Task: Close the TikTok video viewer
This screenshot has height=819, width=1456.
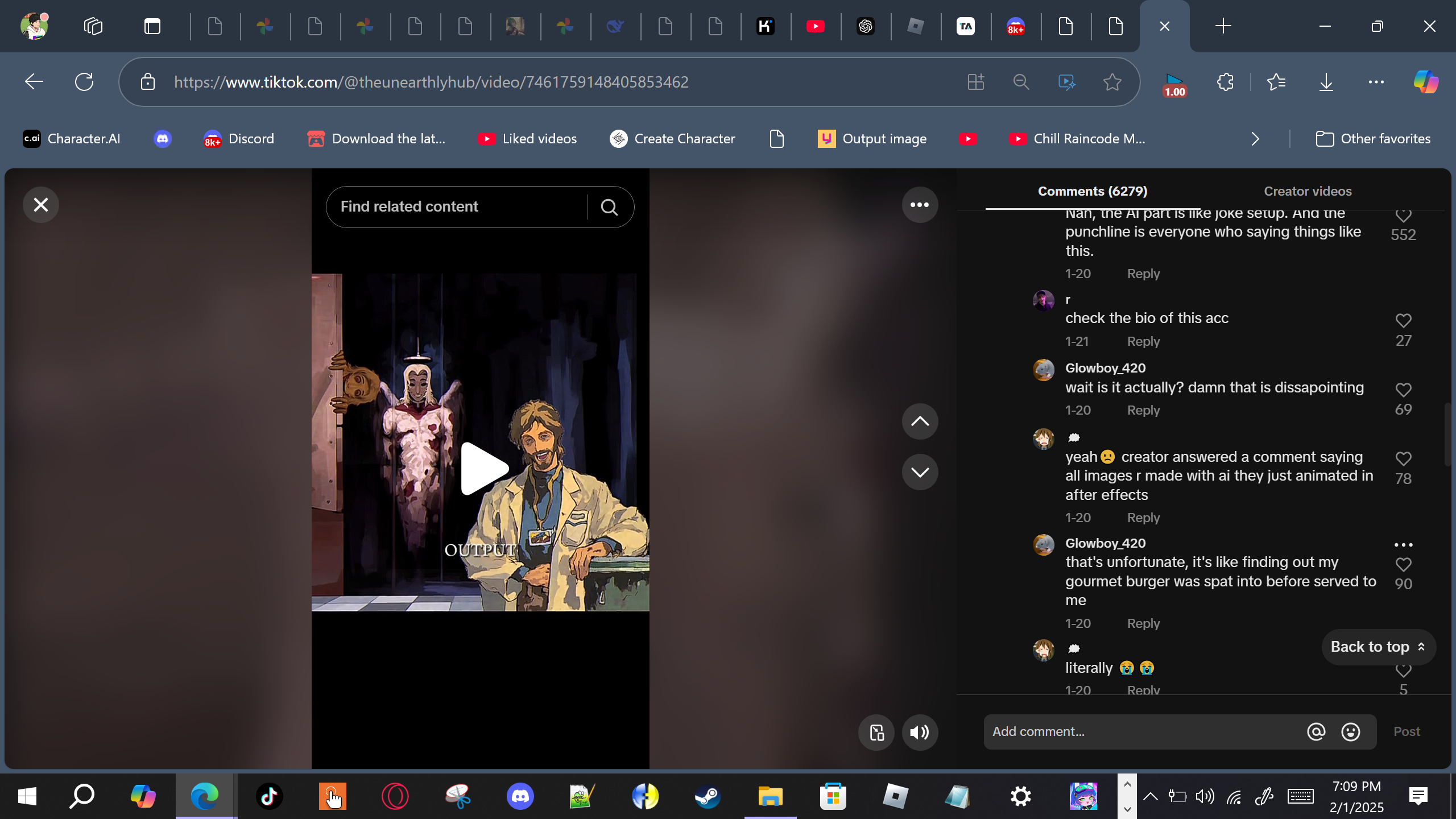Action: pos(41,205)
